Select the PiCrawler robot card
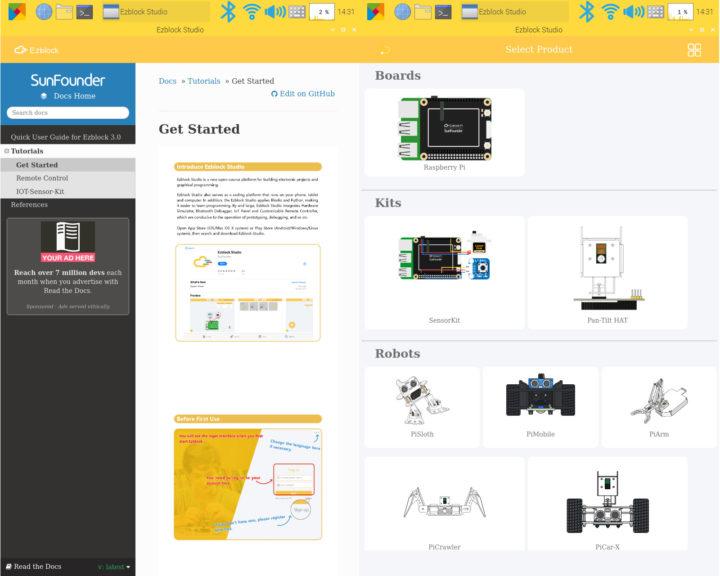 click(444, 504)
